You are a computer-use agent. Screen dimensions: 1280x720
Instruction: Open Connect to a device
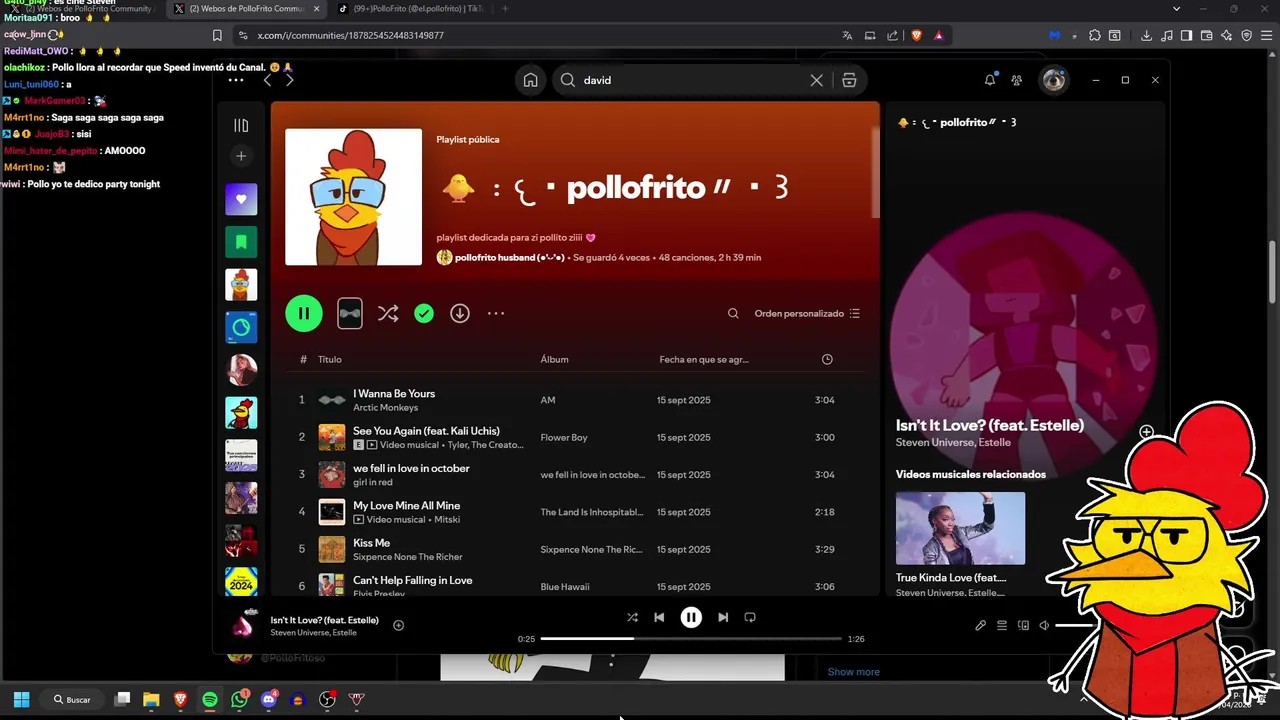(x=1023, y=625)
